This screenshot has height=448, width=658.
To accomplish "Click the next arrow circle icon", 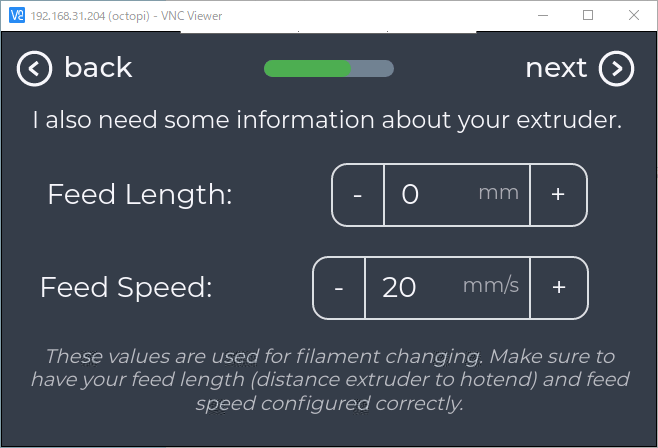I will tap(616, 69).
